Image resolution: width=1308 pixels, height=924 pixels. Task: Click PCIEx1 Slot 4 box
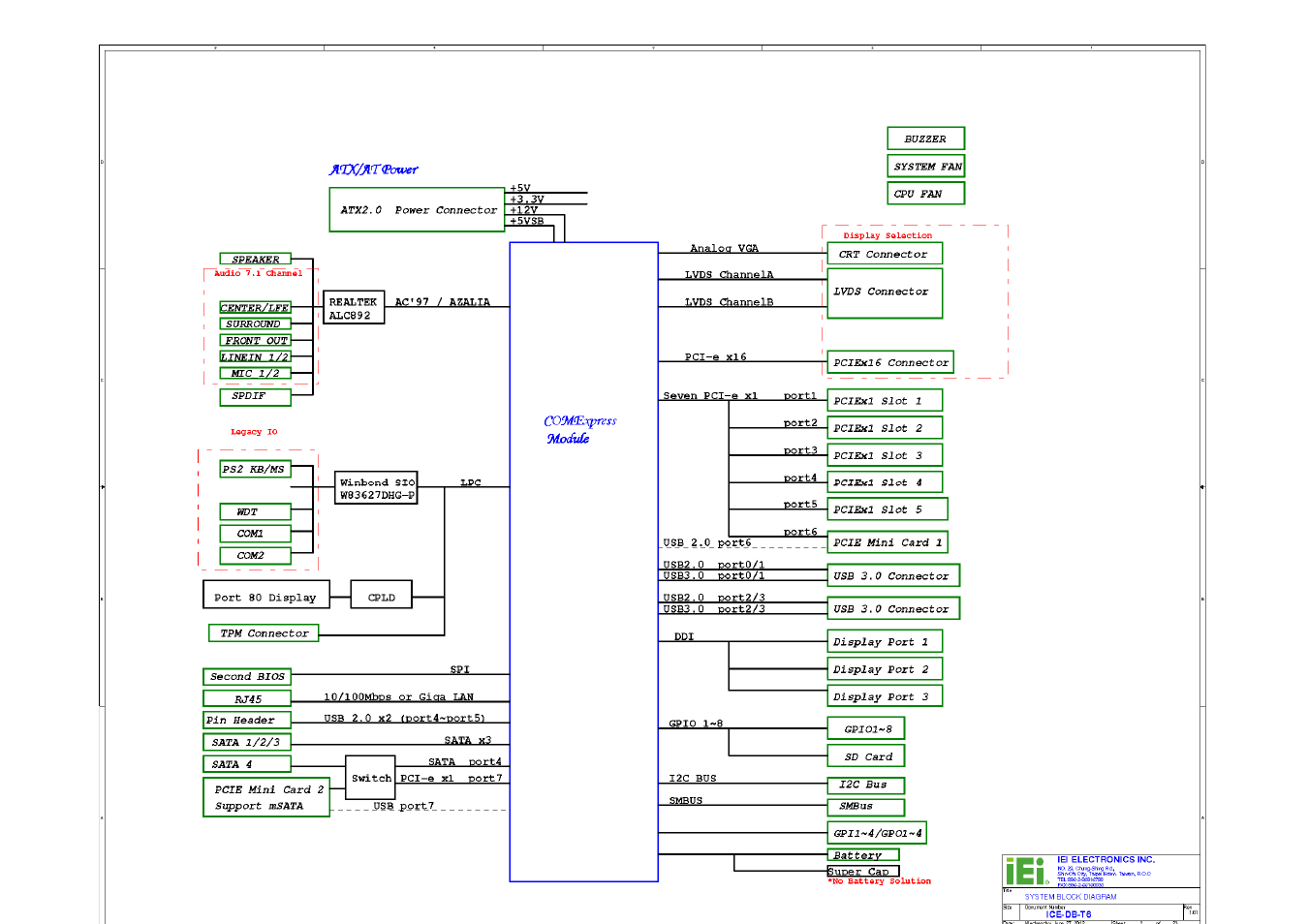point(885,481)
